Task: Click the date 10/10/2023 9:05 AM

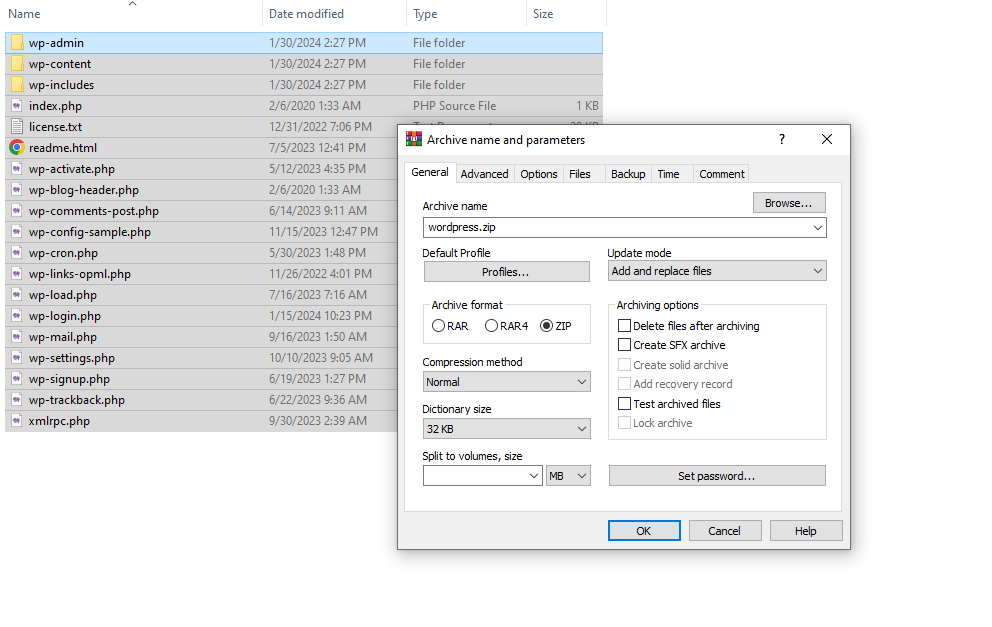Action: [x=321, y=357]
